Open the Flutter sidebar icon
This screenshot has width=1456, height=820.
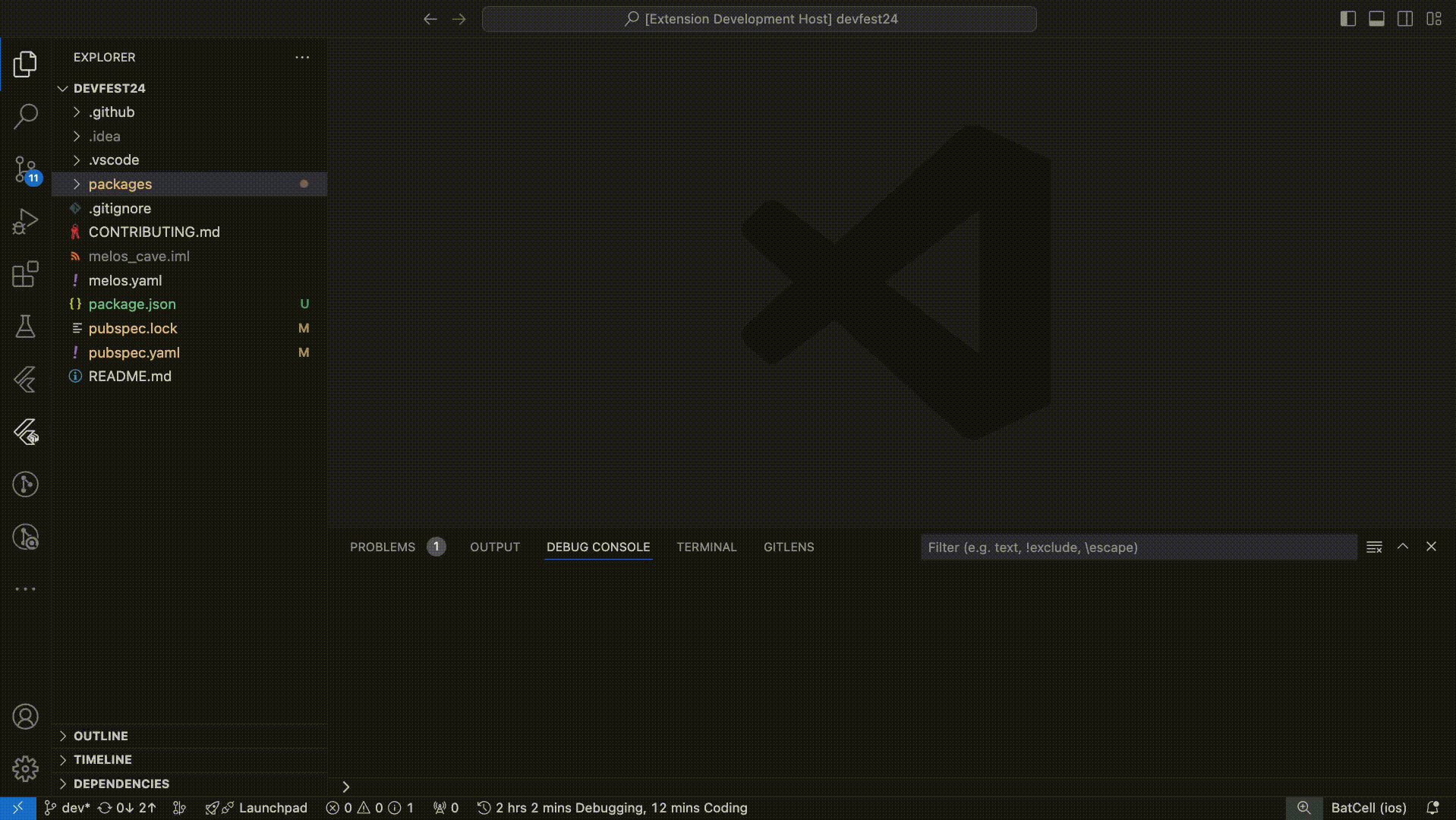tap(25, 379)
